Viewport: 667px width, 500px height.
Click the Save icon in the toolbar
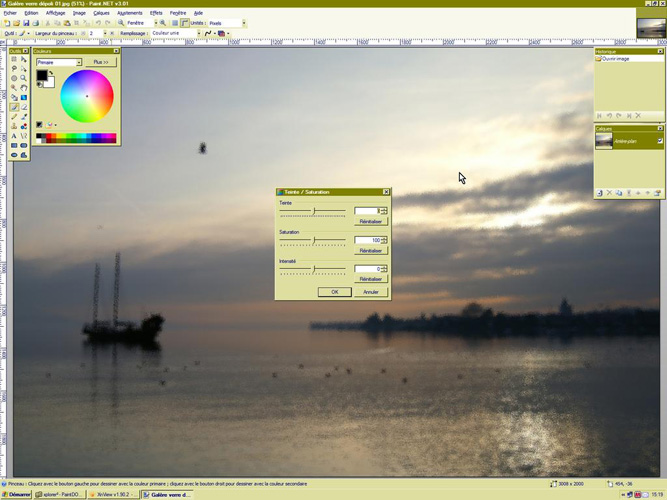26,23
